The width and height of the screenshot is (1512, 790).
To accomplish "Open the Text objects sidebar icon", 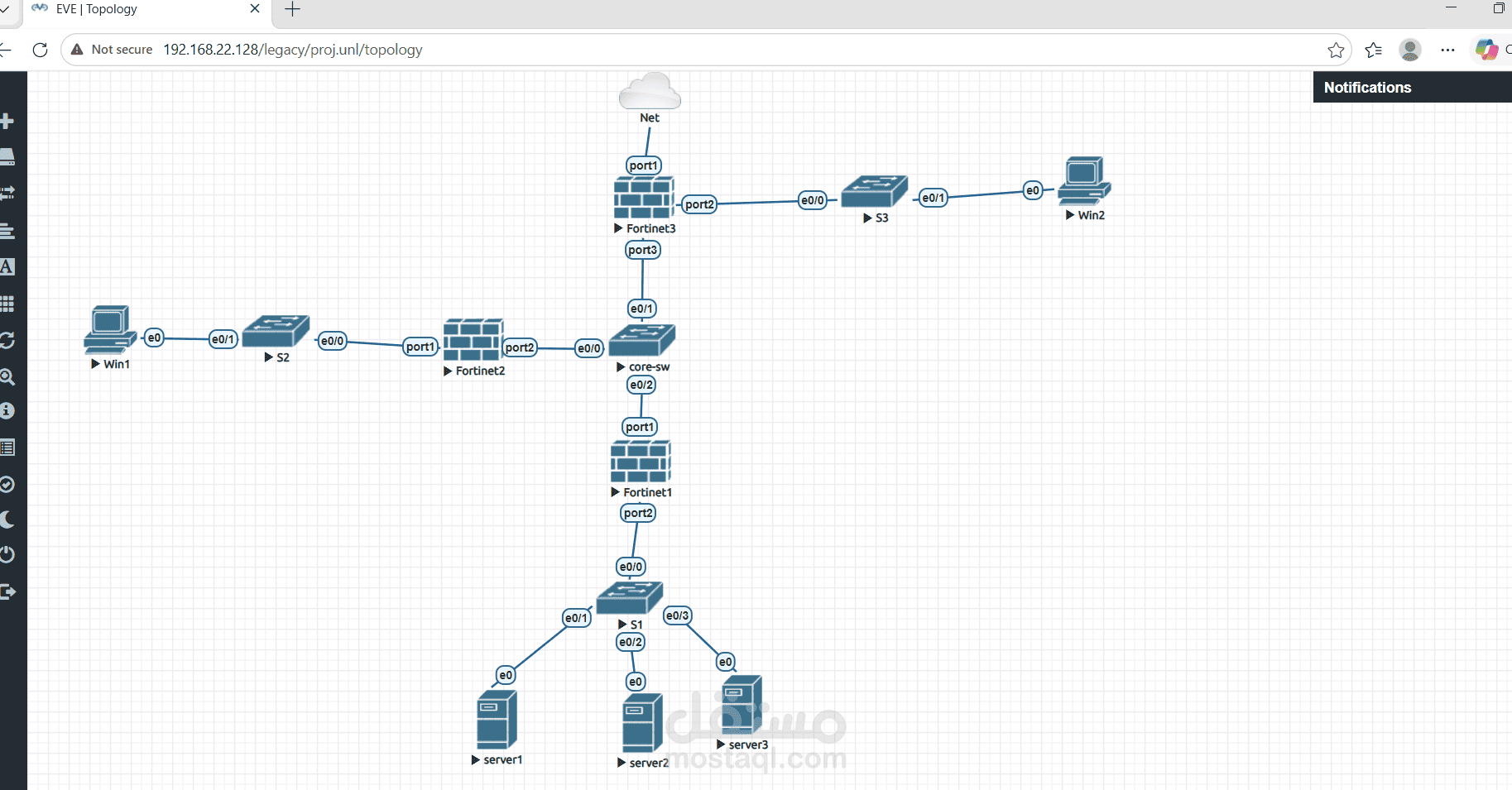I will [x=7, y=266].
